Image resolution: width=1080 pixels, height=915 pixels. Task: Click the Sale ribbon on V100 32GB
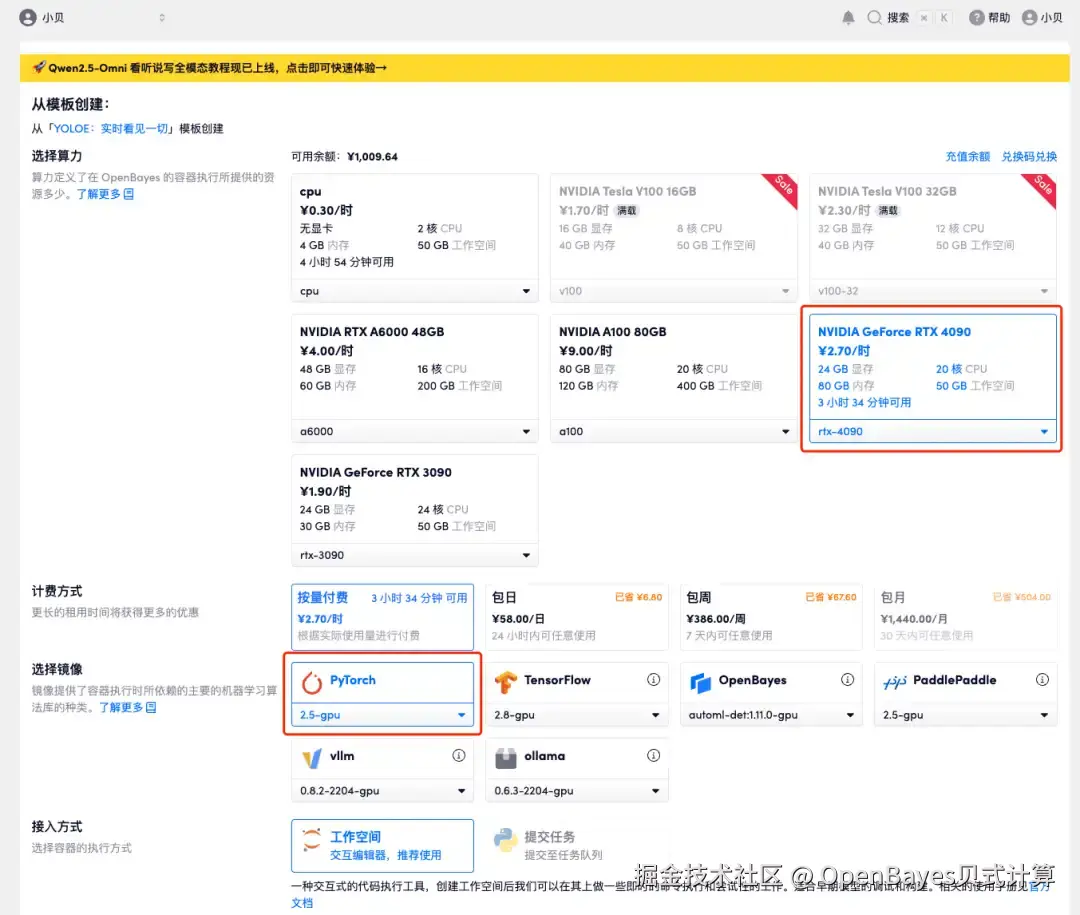[x=1040, y=188]
